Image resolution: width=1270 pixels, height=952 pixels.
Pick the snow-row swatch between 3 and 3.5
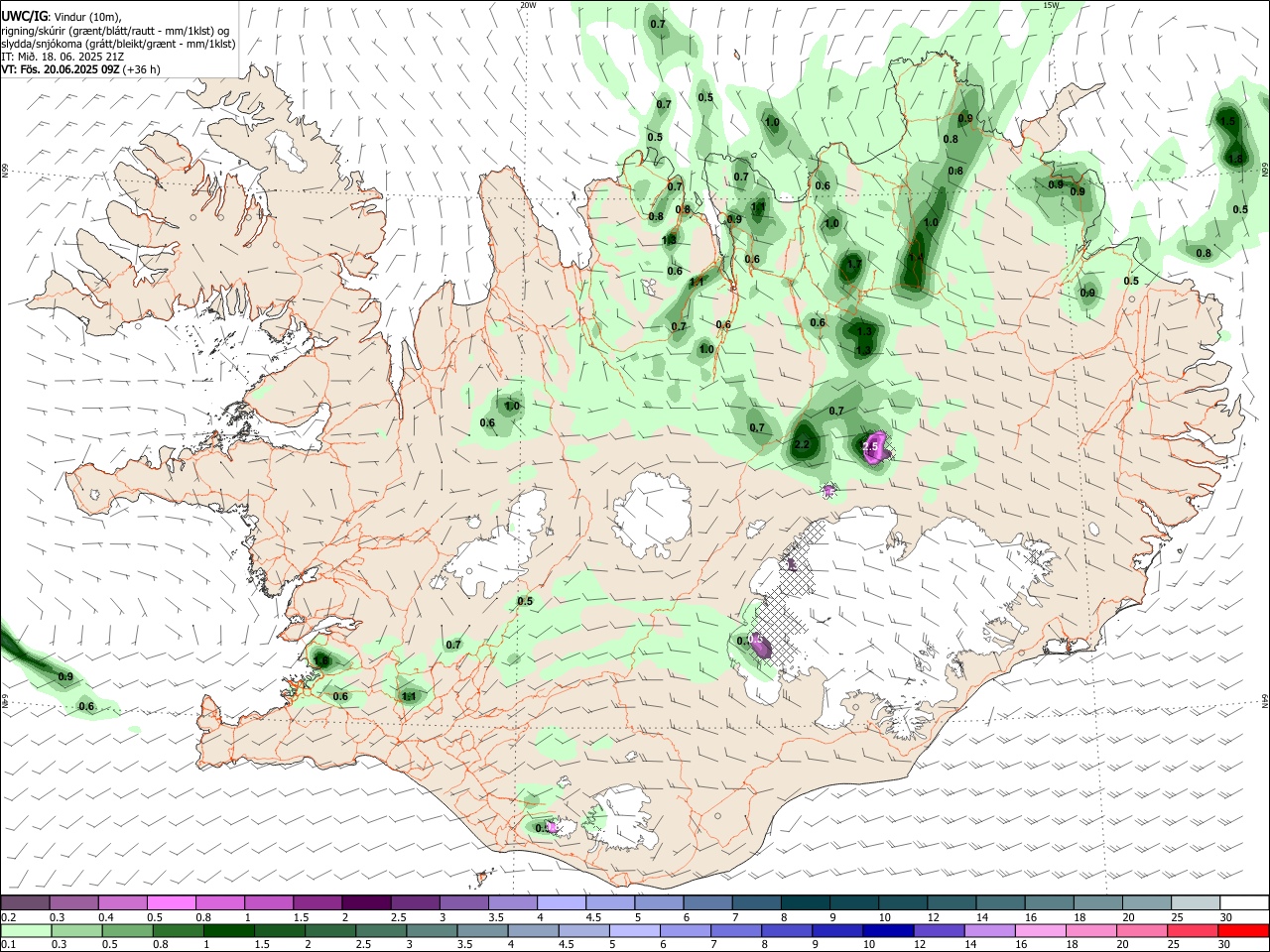pyautogui.click(x=463, y=903)
